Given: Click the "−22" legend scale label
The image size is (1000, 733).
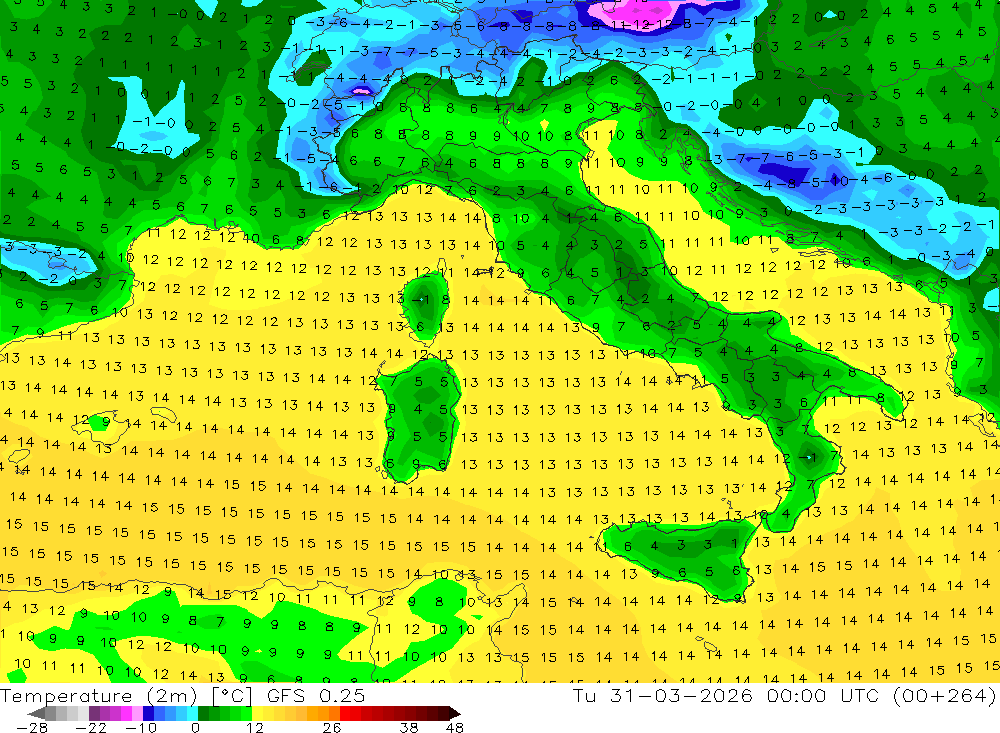Looking at the screenshot, I should pyautogui.click(x=91, y=728).
